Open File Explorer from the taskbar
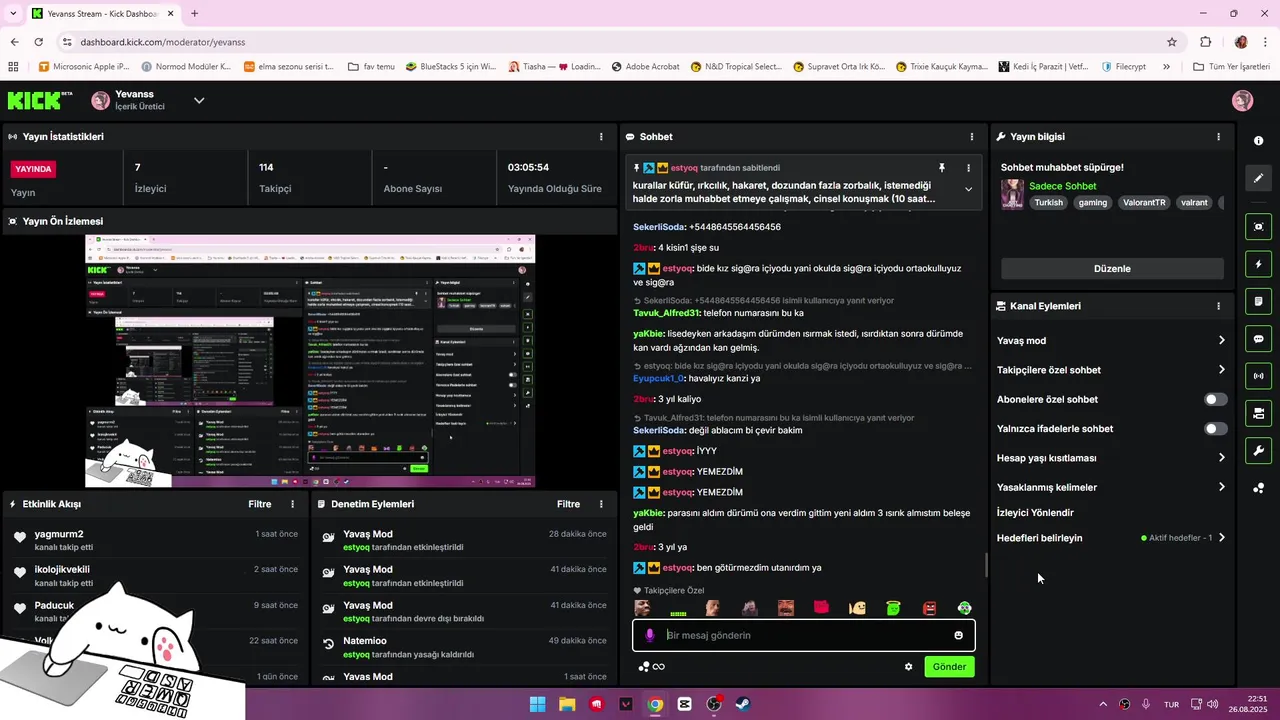 [x=566, y=704]
